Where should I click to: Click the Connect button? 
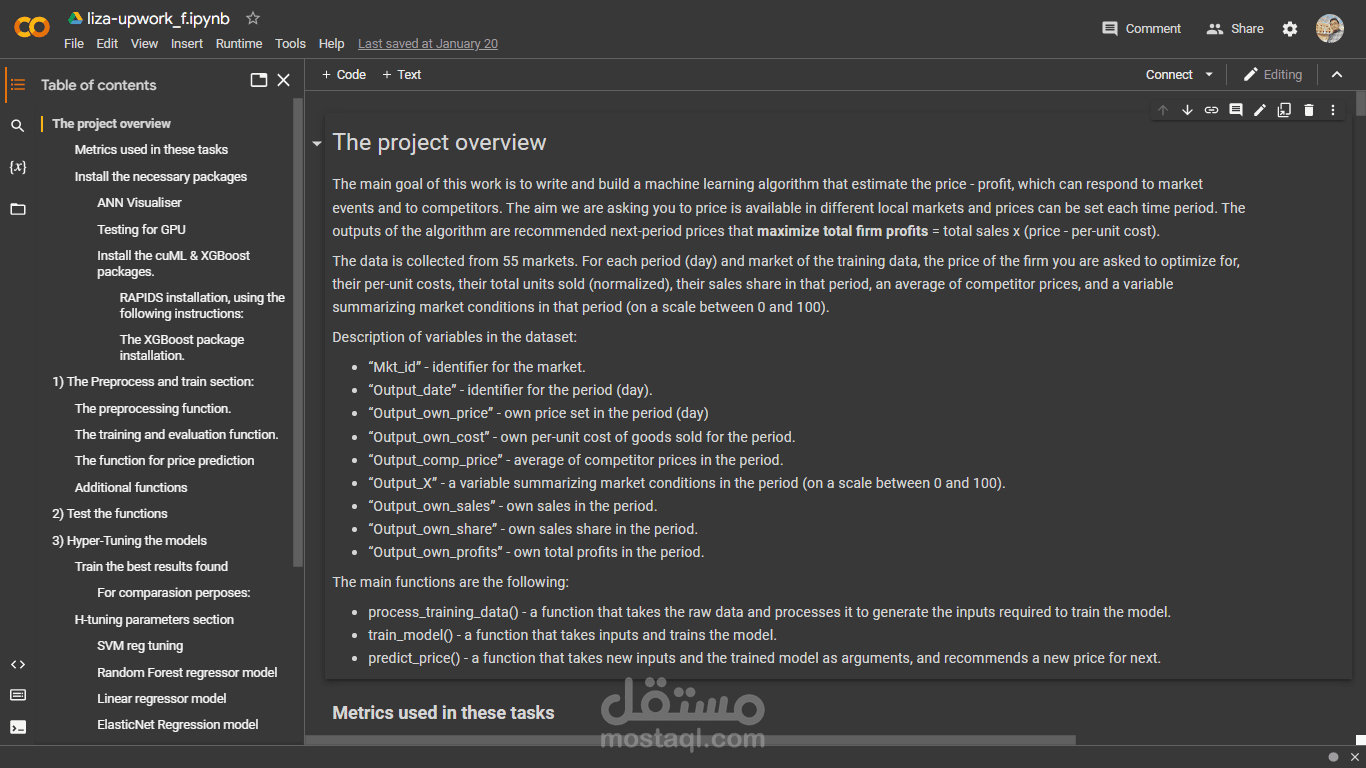point(1169,75)
